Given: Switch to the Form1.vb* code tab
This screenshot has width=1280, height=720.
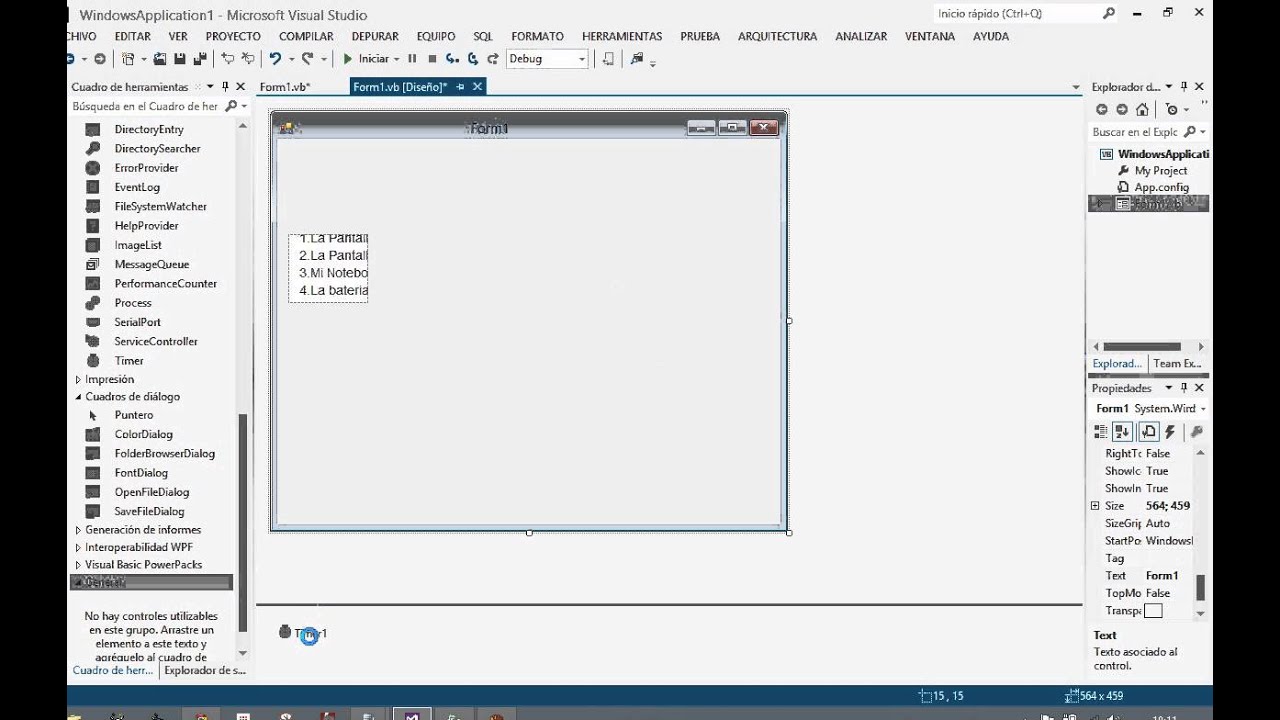Looking at the screenshot, I should [285, 87].
